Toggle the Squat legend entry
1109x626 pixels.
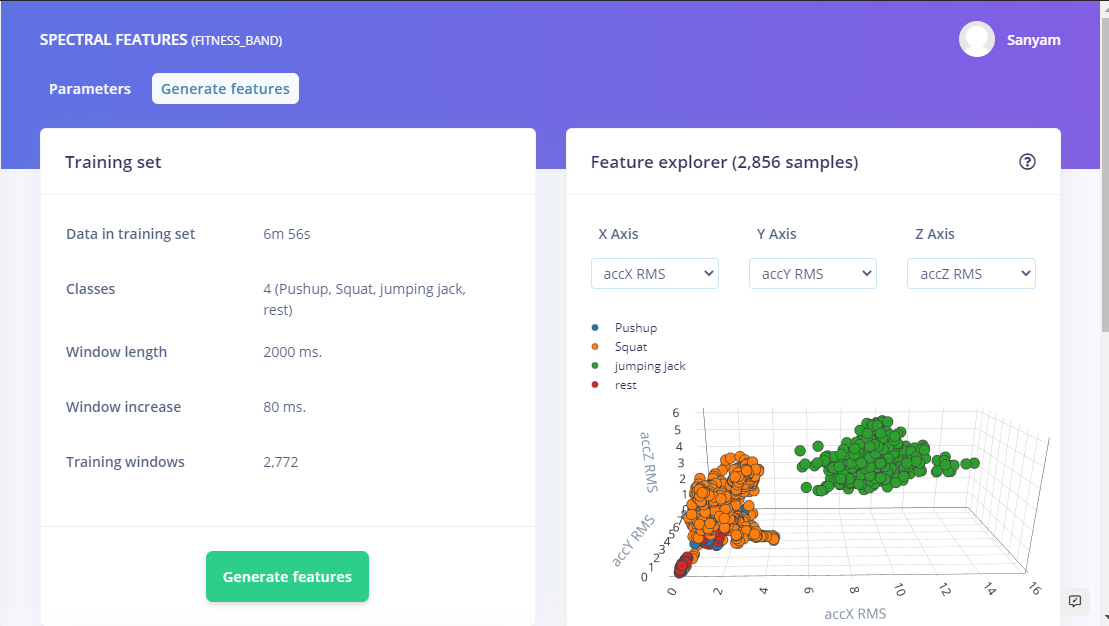[x=631, y=347]
